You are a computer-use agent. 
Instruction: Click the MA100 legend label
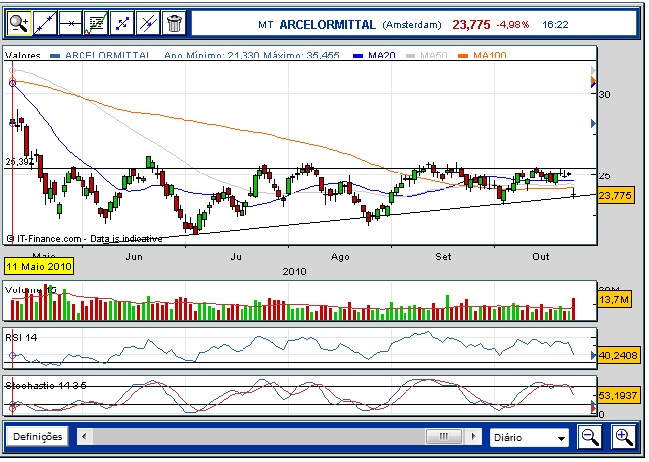click(489, 55)
